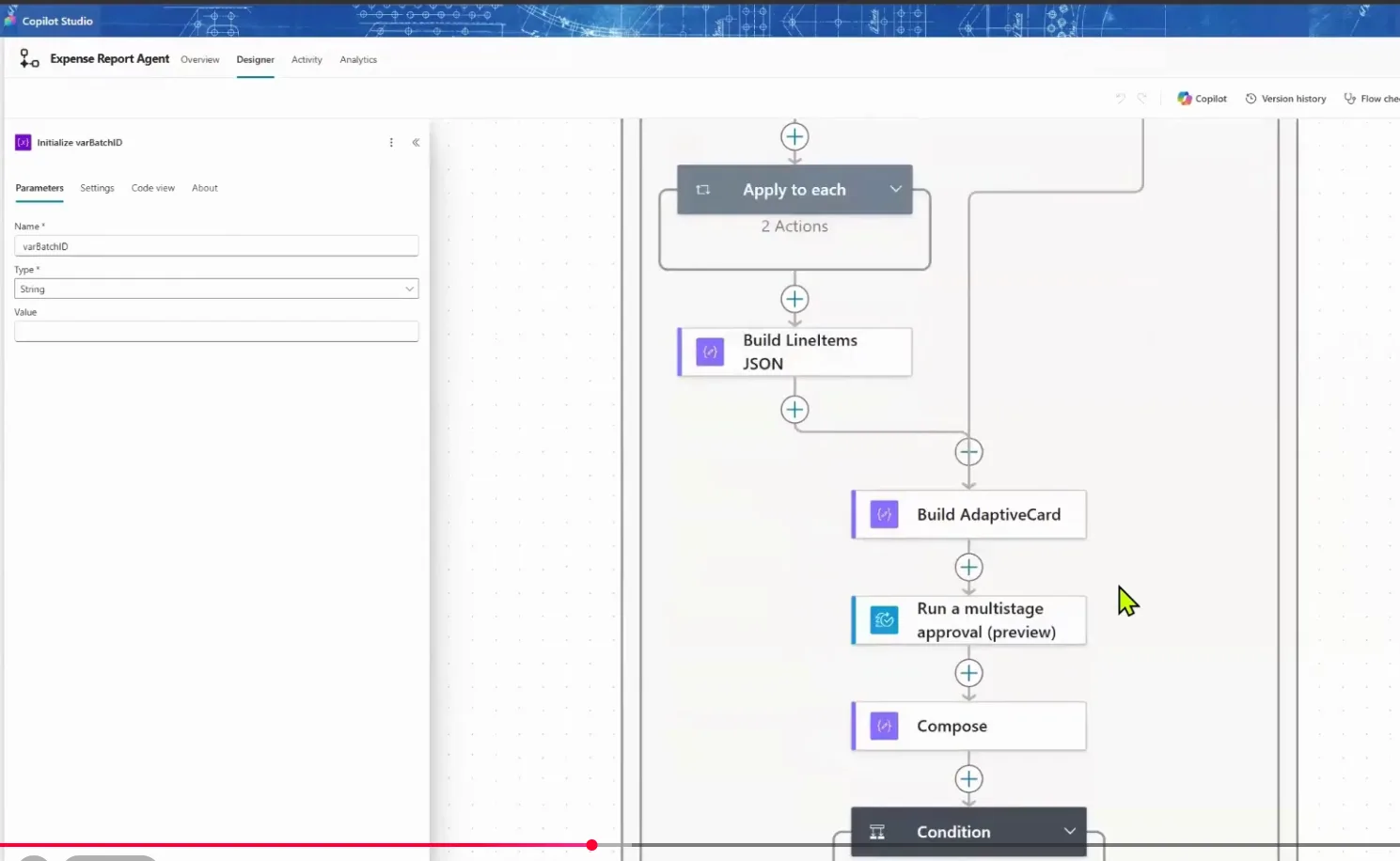
Task: Click the loop icon on Apply to each
Action: (x=702, y=190)
